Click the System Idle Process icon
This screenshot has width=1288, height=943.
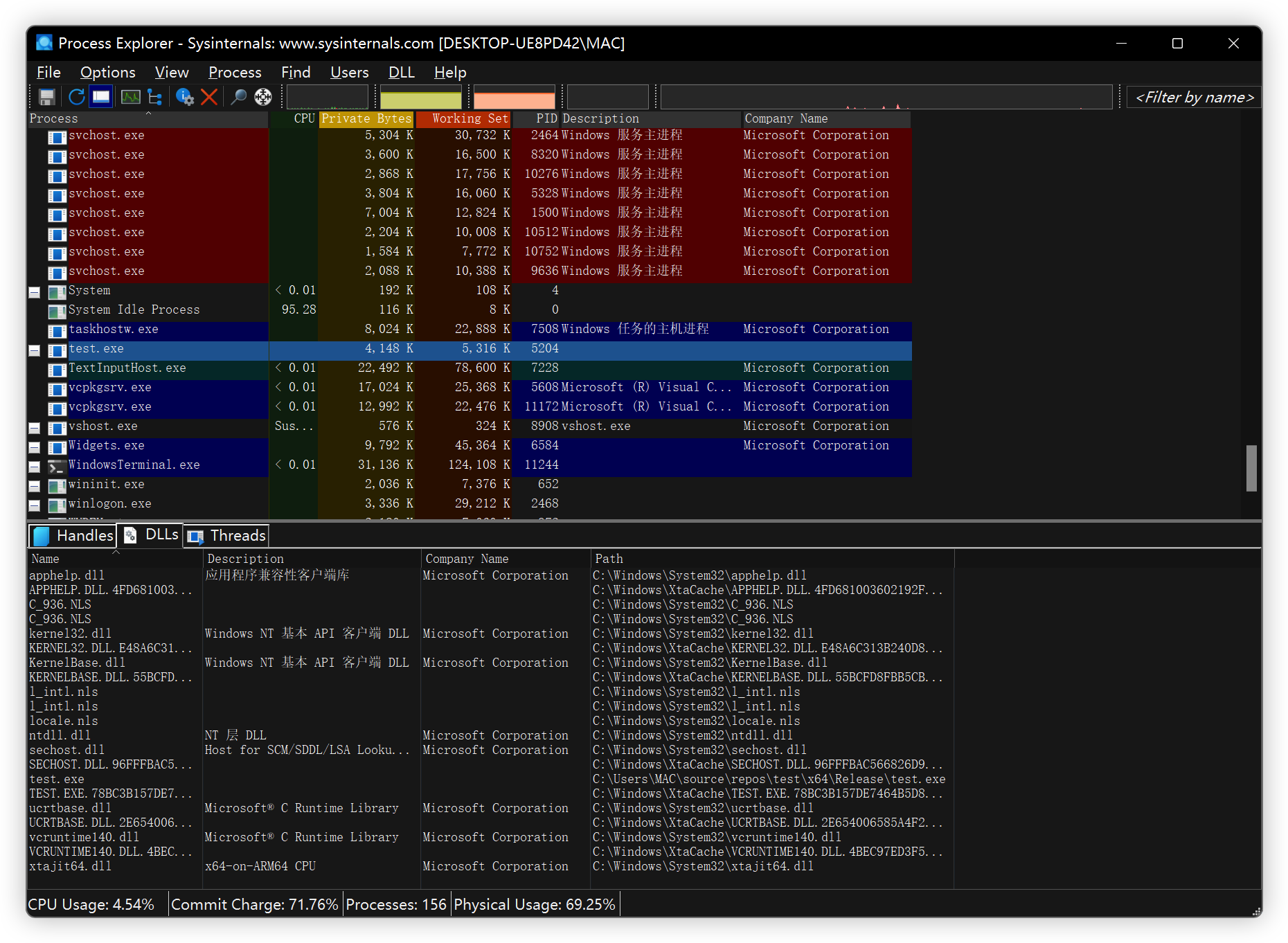(57, 312)
